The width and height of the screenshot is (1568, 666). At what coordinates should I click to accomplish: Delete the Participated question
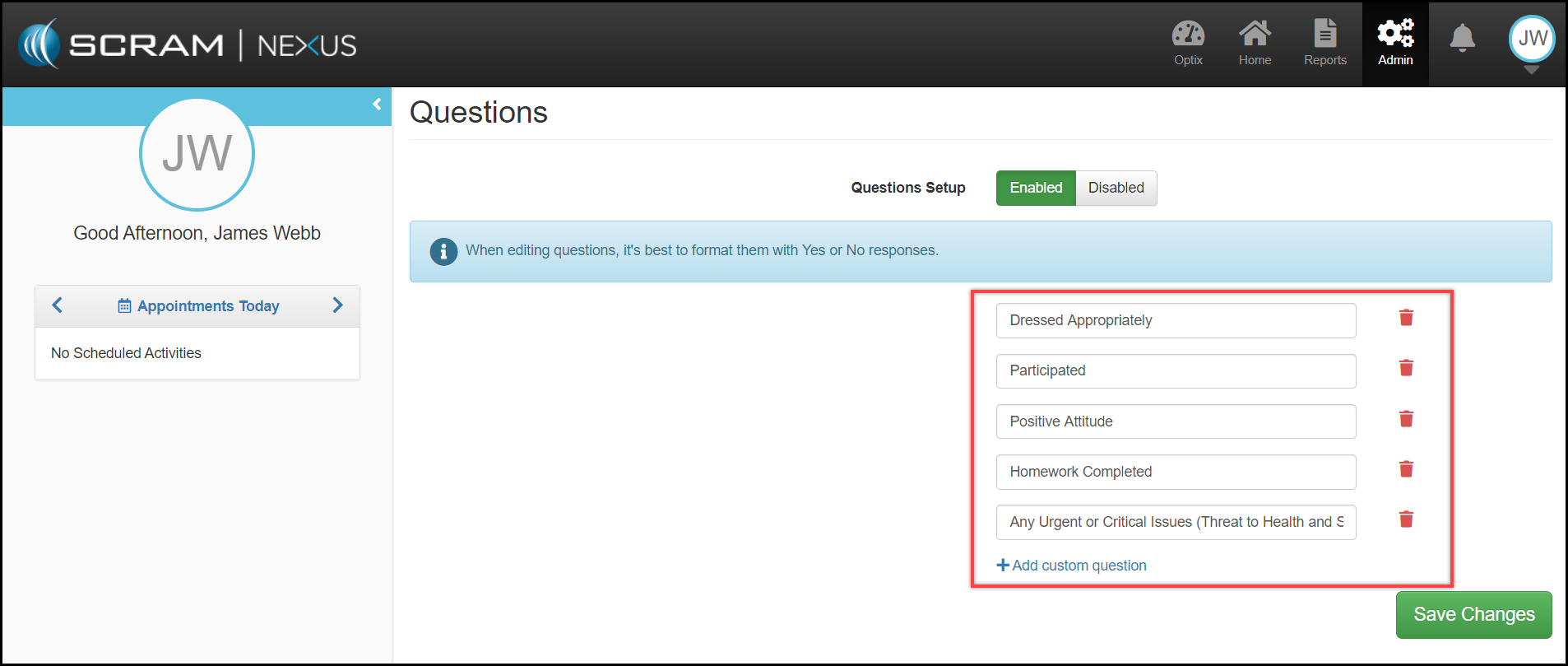1406,368
